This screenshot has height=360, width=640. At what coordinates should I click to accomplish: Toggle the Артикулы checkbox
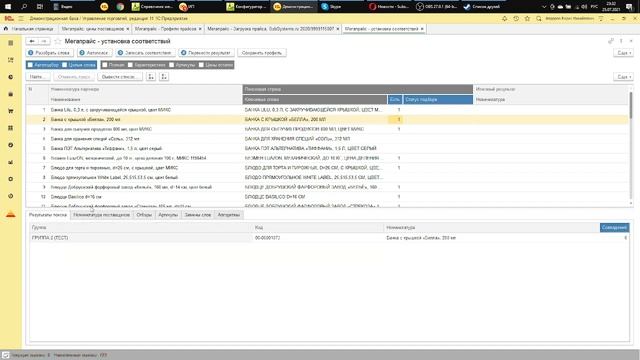171,65
